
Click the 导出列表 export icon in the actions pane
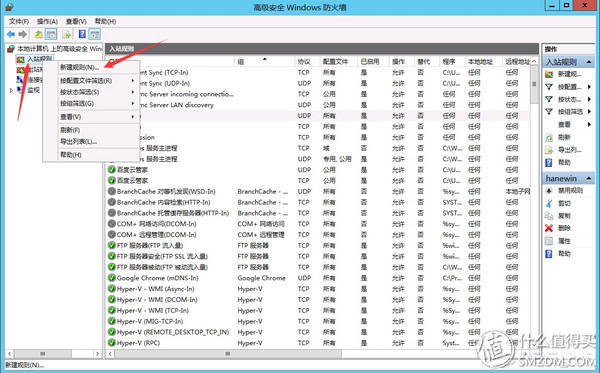click(x=549, y=150)
